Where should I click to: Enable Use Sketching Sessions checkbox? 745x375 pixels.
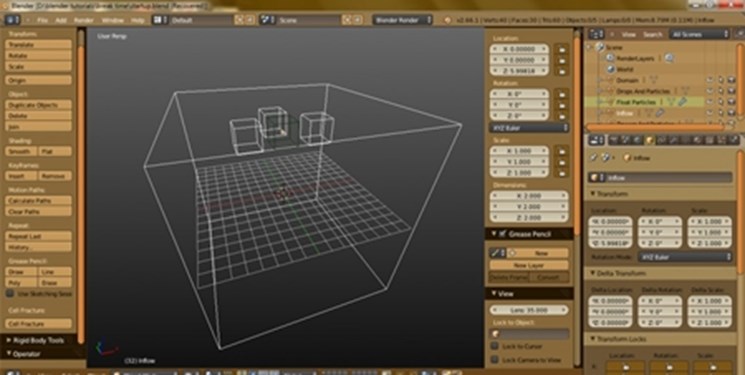click(x=10, y=294)
